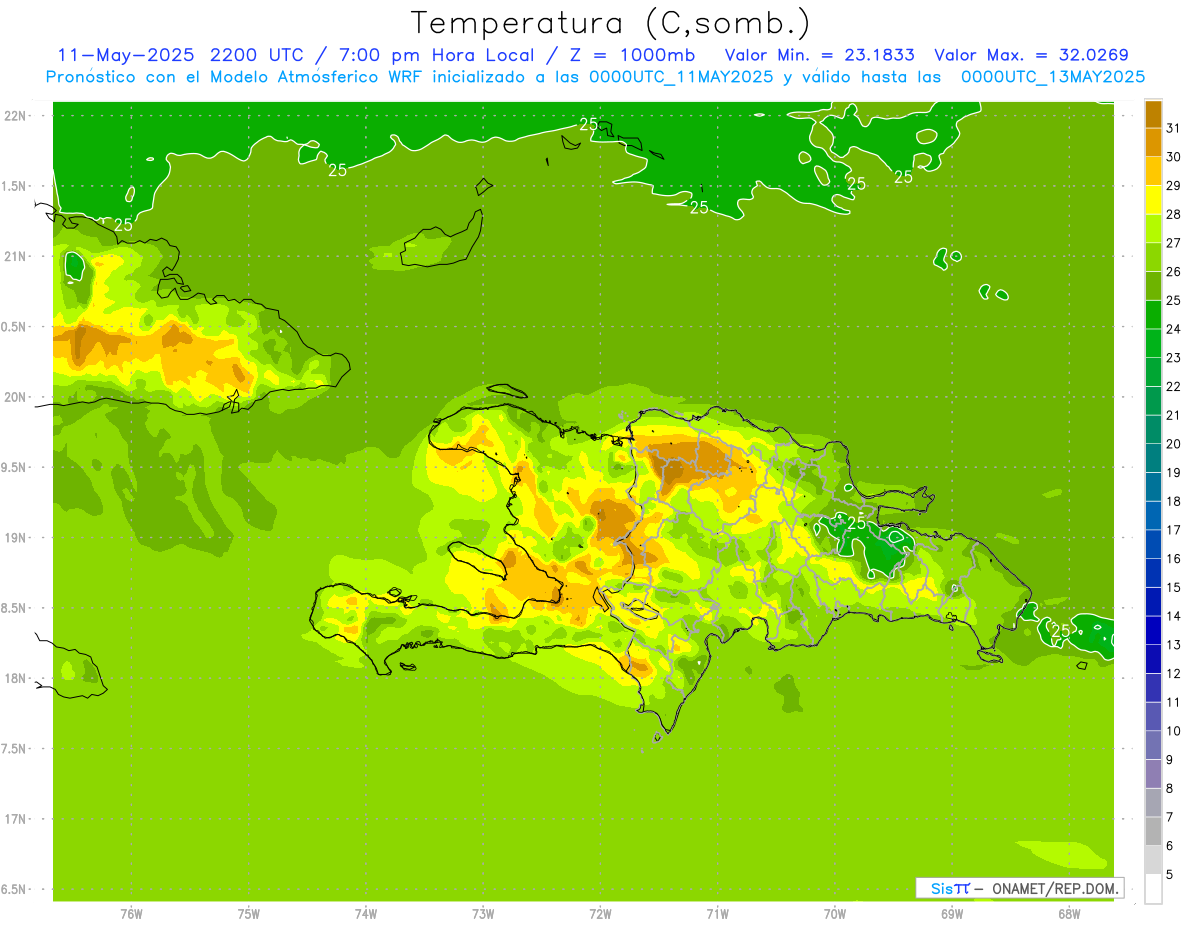Click the longitude axis label "72W"
The height and width of the screenshot is (927, 1200).
600,914
